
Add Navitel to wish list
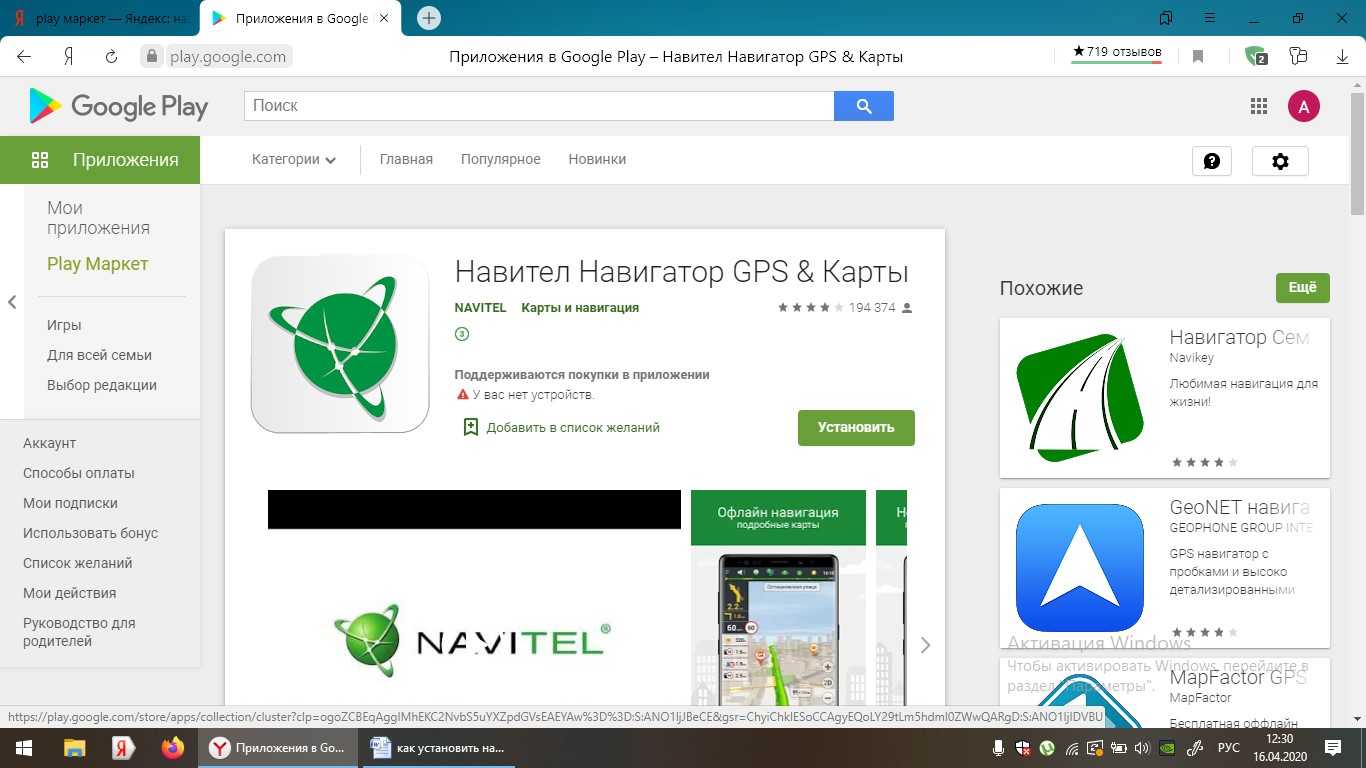(x=562, y=427)
